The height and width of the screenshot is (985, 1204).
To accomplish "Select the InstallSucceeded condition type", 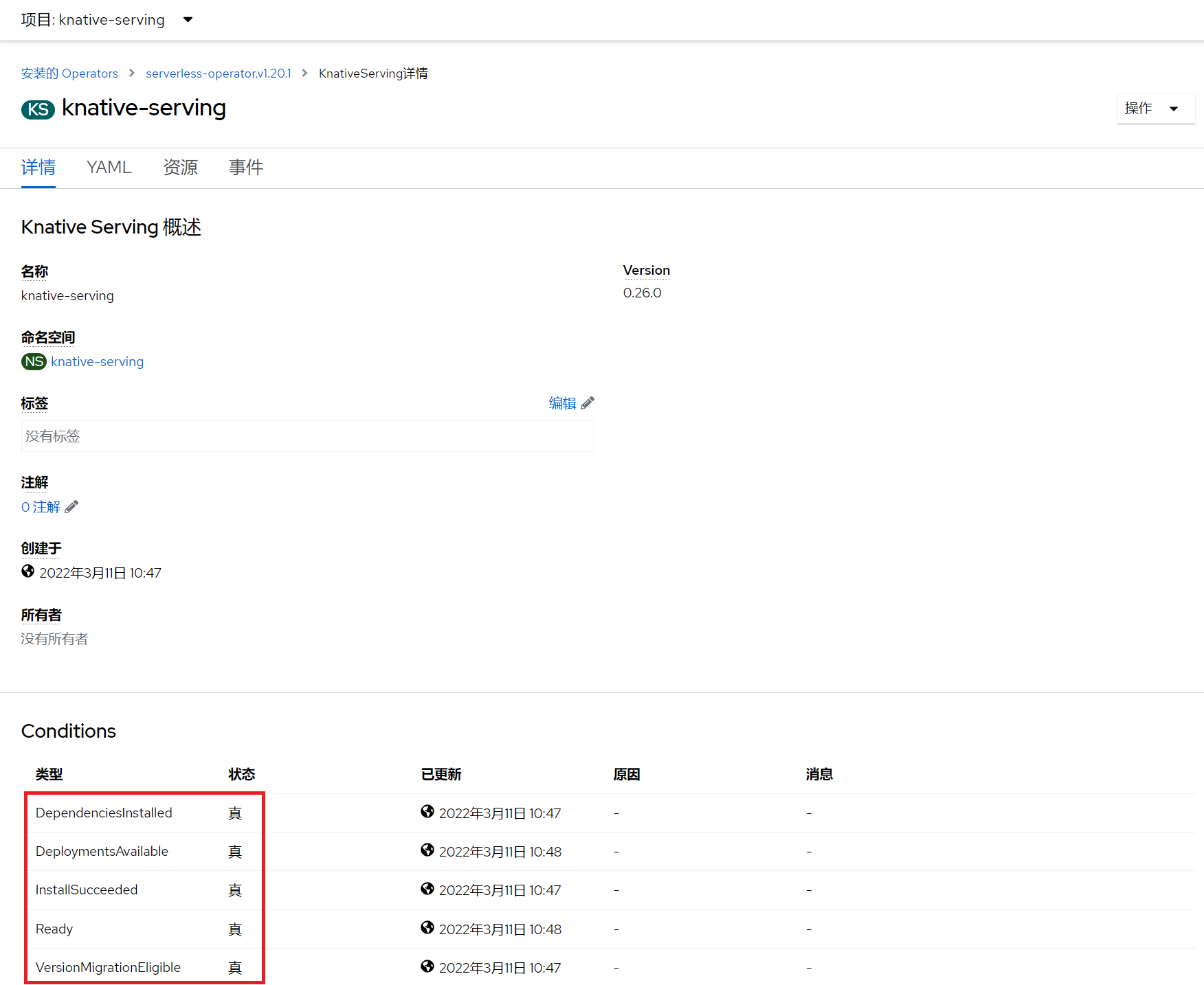I will point(87,890).
